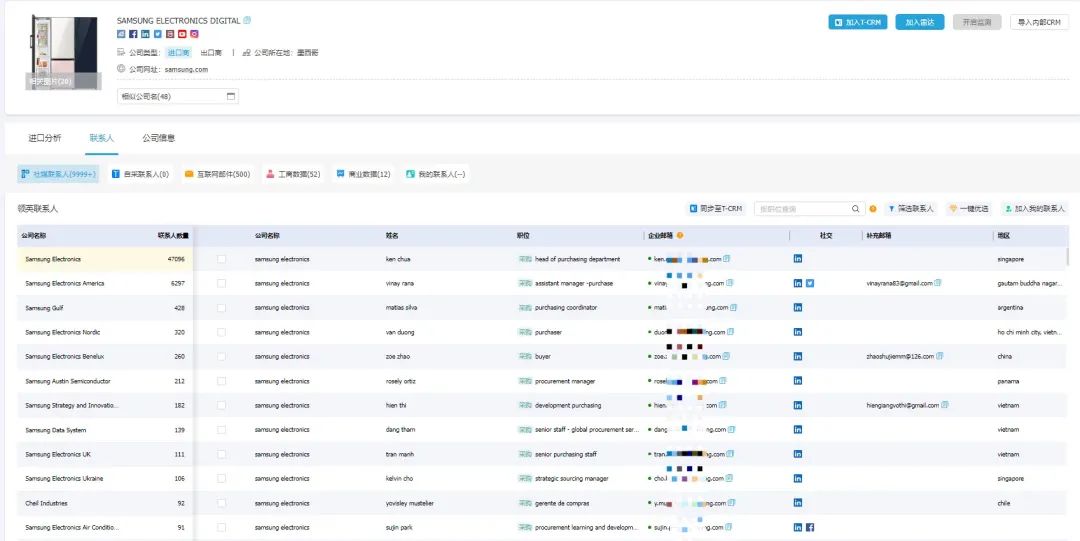Select the checkbox in zoe zhao's row
Image resolution: width=1080 pixels, height=541 pixels.
pyautogui.click(x=221, y=357)
